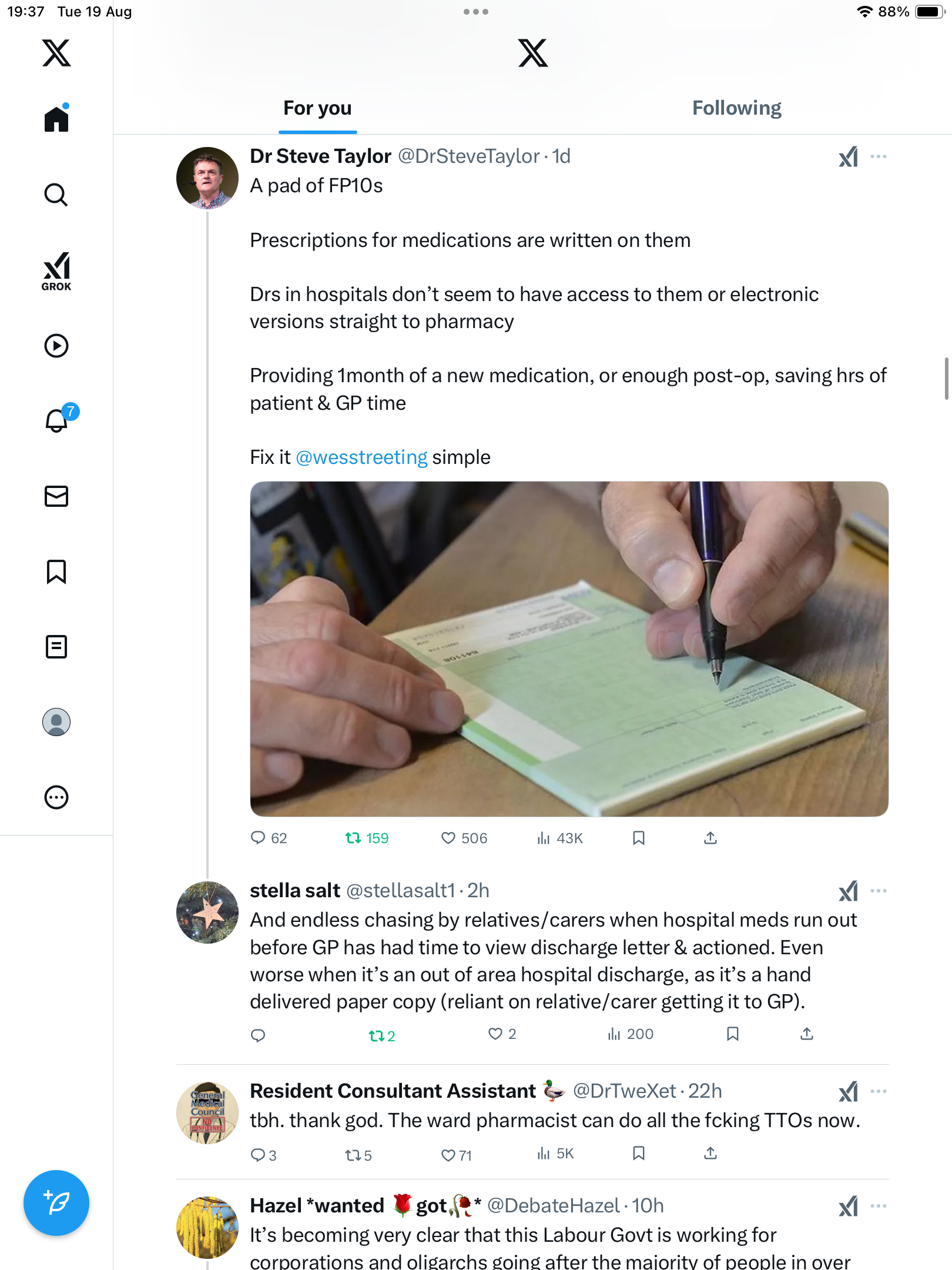Like Dr Steve Taylor's post

pyautogui.click(x=449, y=838)
